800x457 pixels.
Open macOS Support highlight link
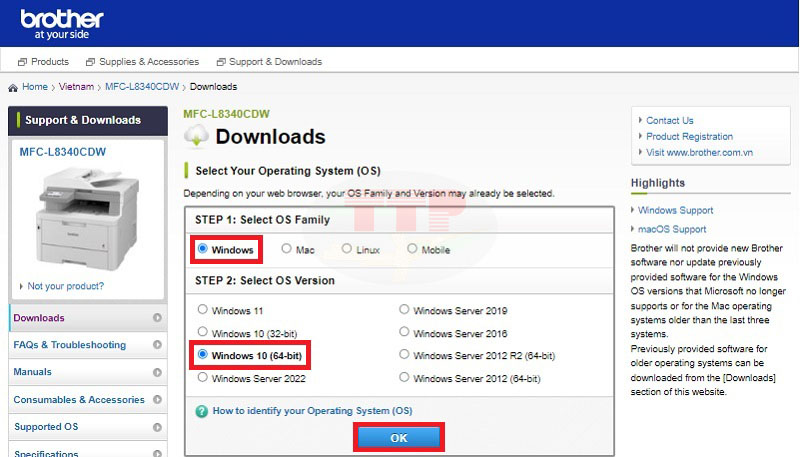pyautogui.click(x=672, y=229)
